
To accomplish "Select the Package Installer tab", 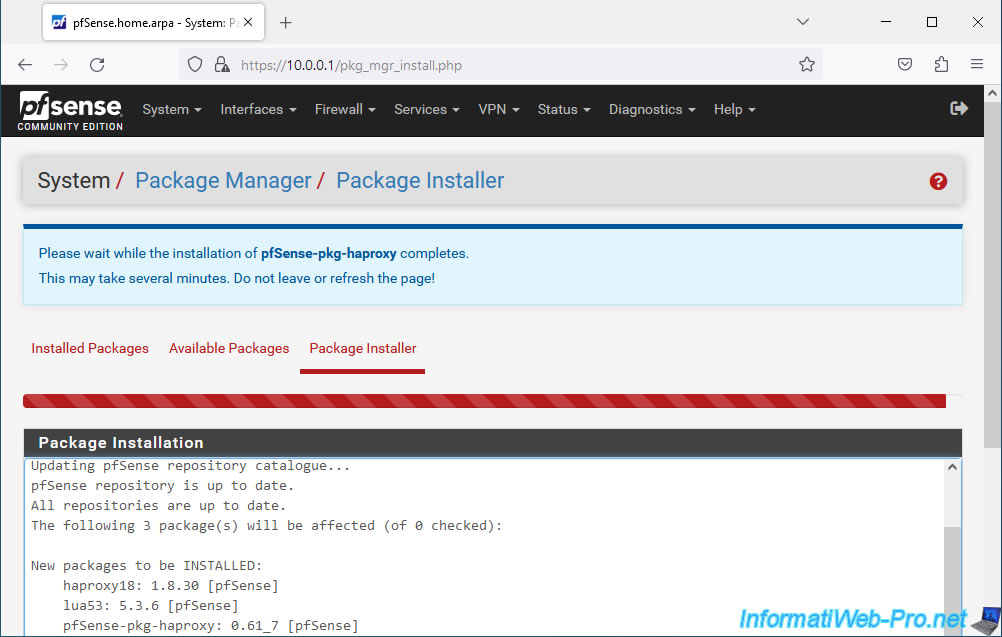I will [x=362, y=348].
